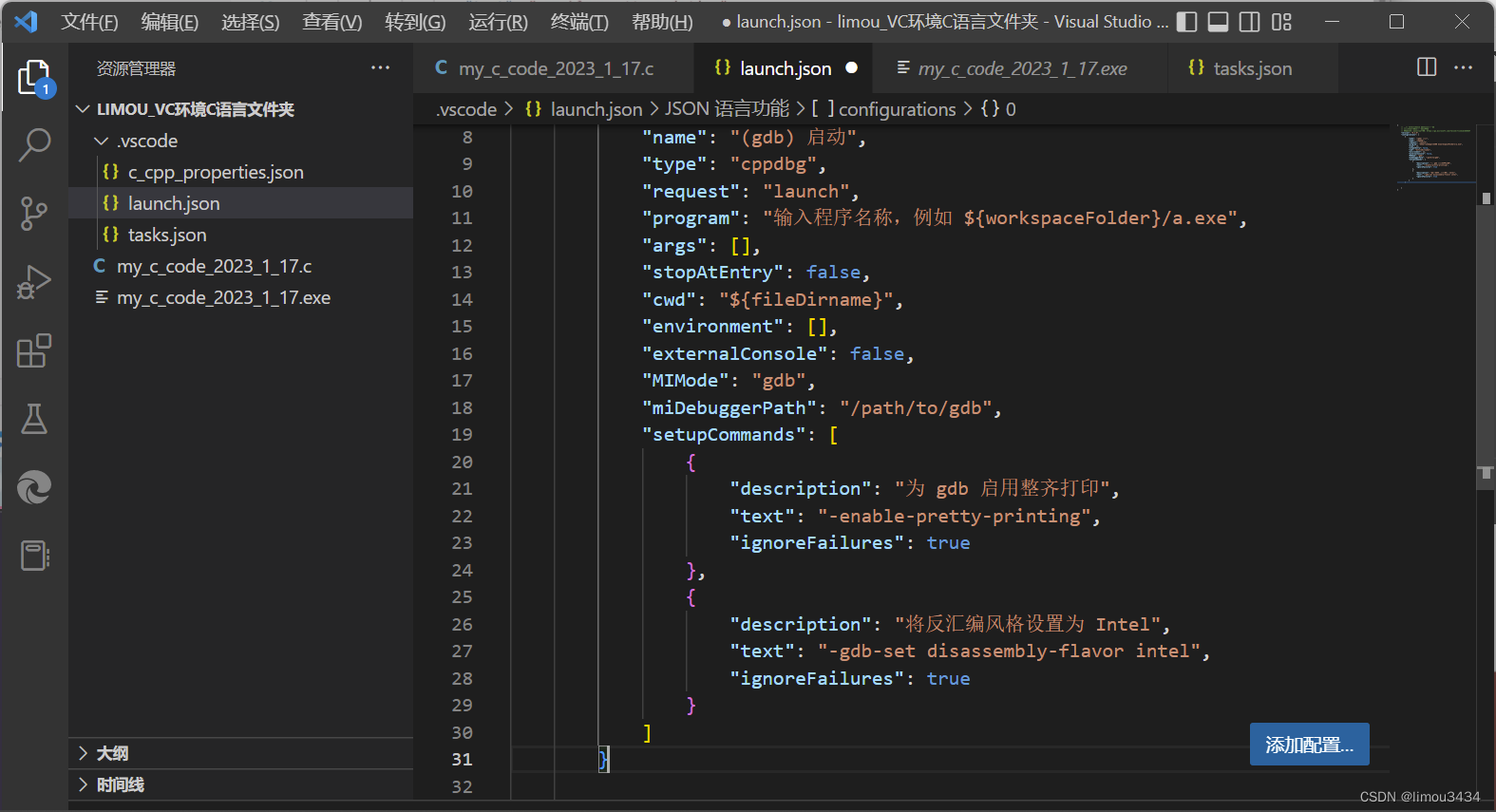The image size is (1496, 812).
Task: Open Source Control view
Action: (34, 214)
